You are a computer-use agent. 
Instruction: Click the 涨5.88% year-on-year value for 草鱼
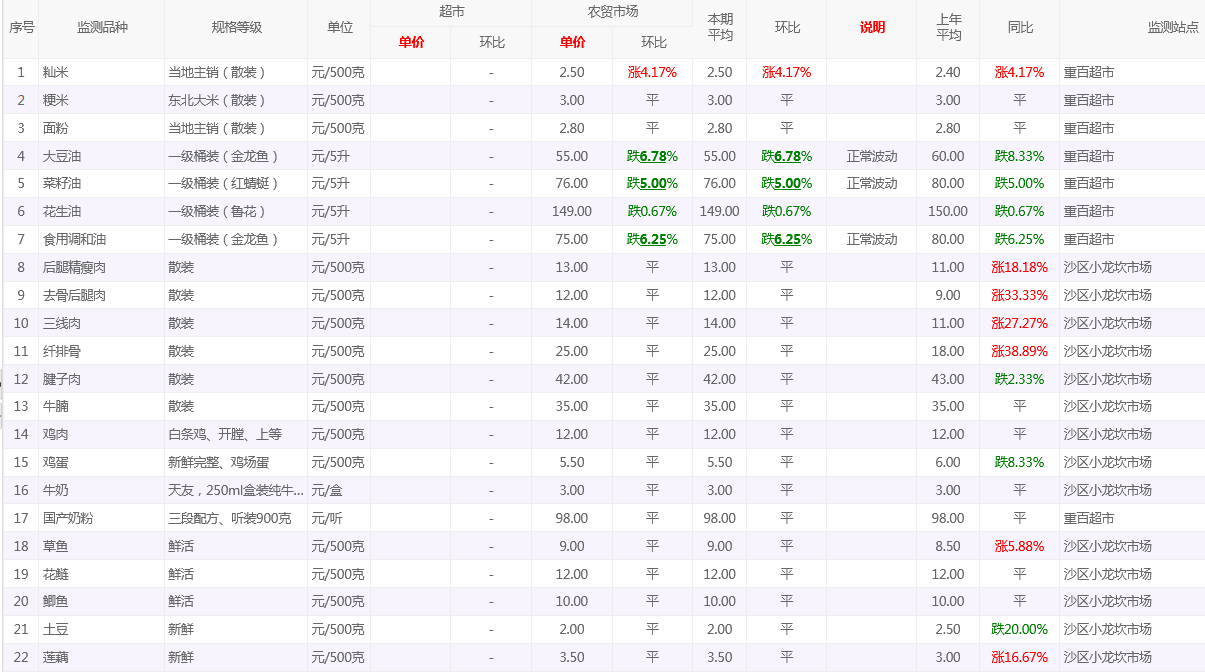[1020, 546]
